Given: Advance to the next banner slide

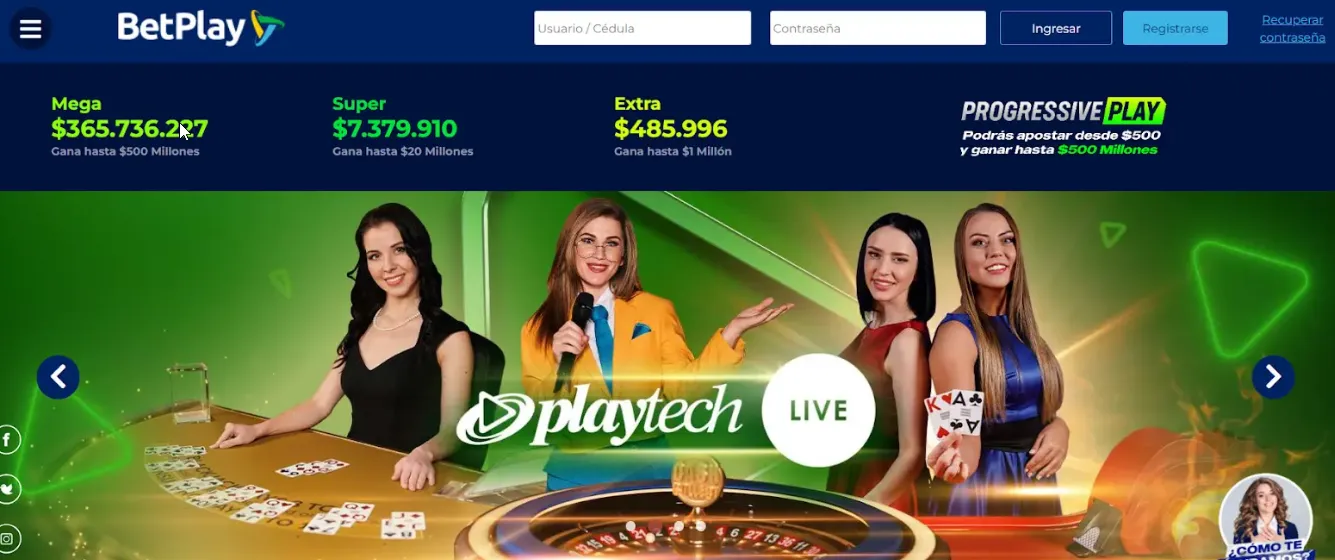Looking at the screenshot, I should click(1273, 377).
